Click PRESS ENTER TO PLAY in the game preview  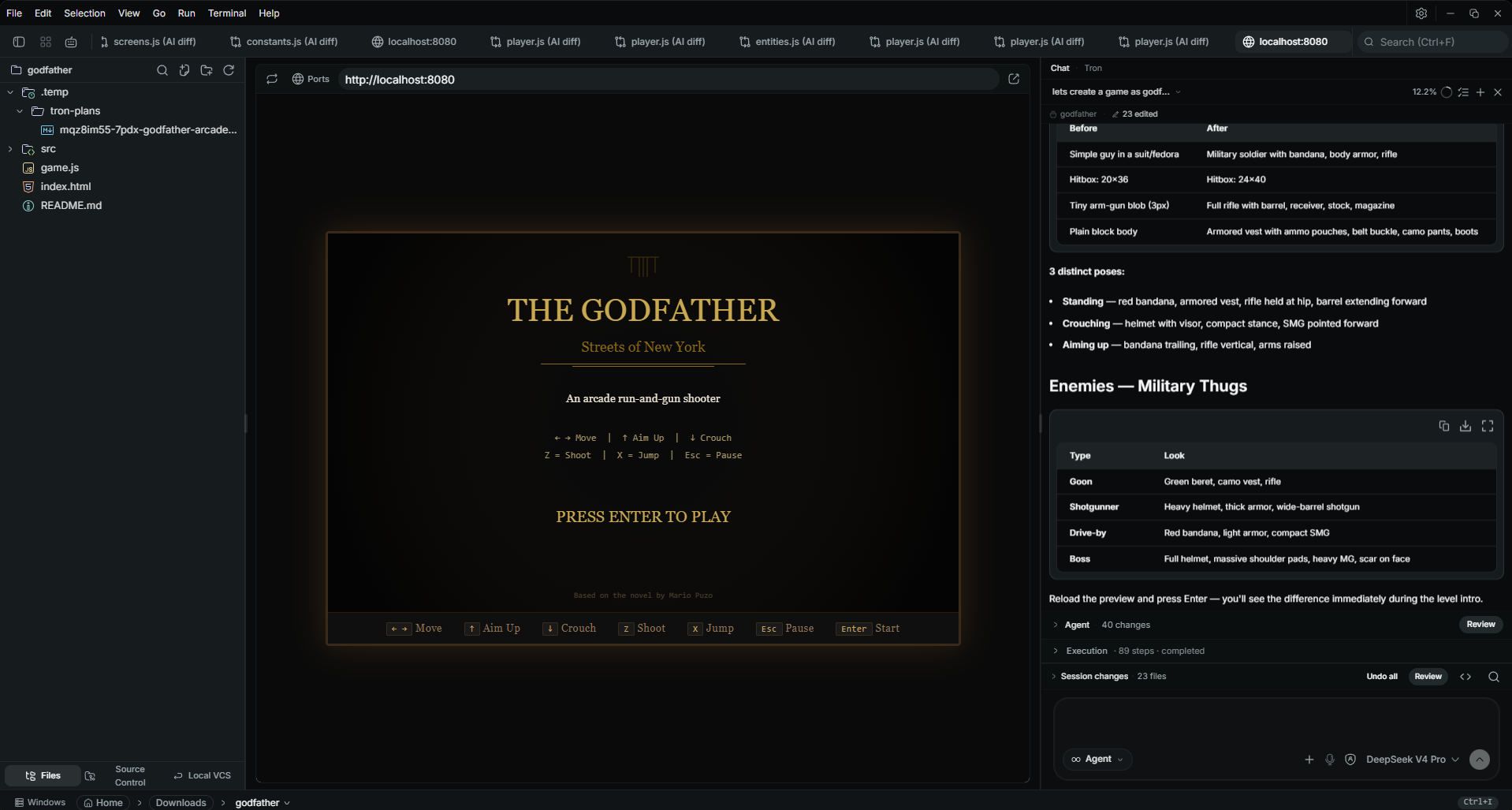click(x=643, y=517)
